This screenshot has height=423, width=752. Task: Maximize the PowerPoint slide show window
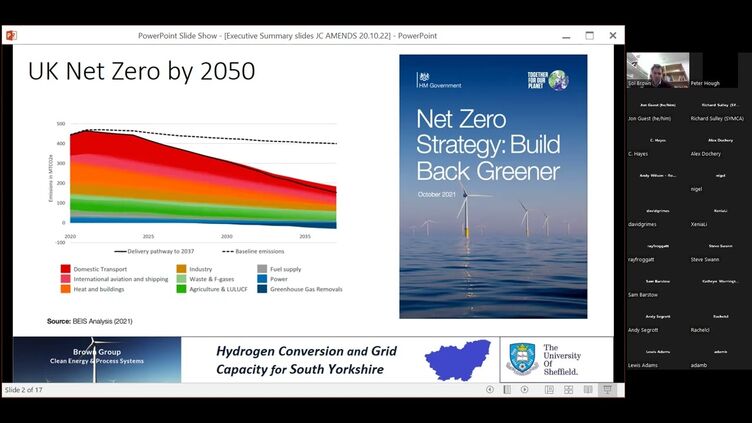click(589, 35)
